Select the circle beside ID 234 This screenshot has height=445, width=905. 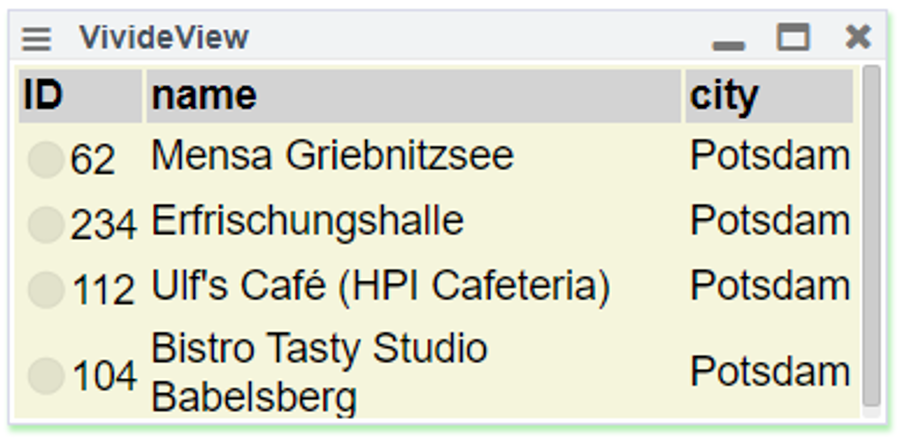tap(45, 225)
